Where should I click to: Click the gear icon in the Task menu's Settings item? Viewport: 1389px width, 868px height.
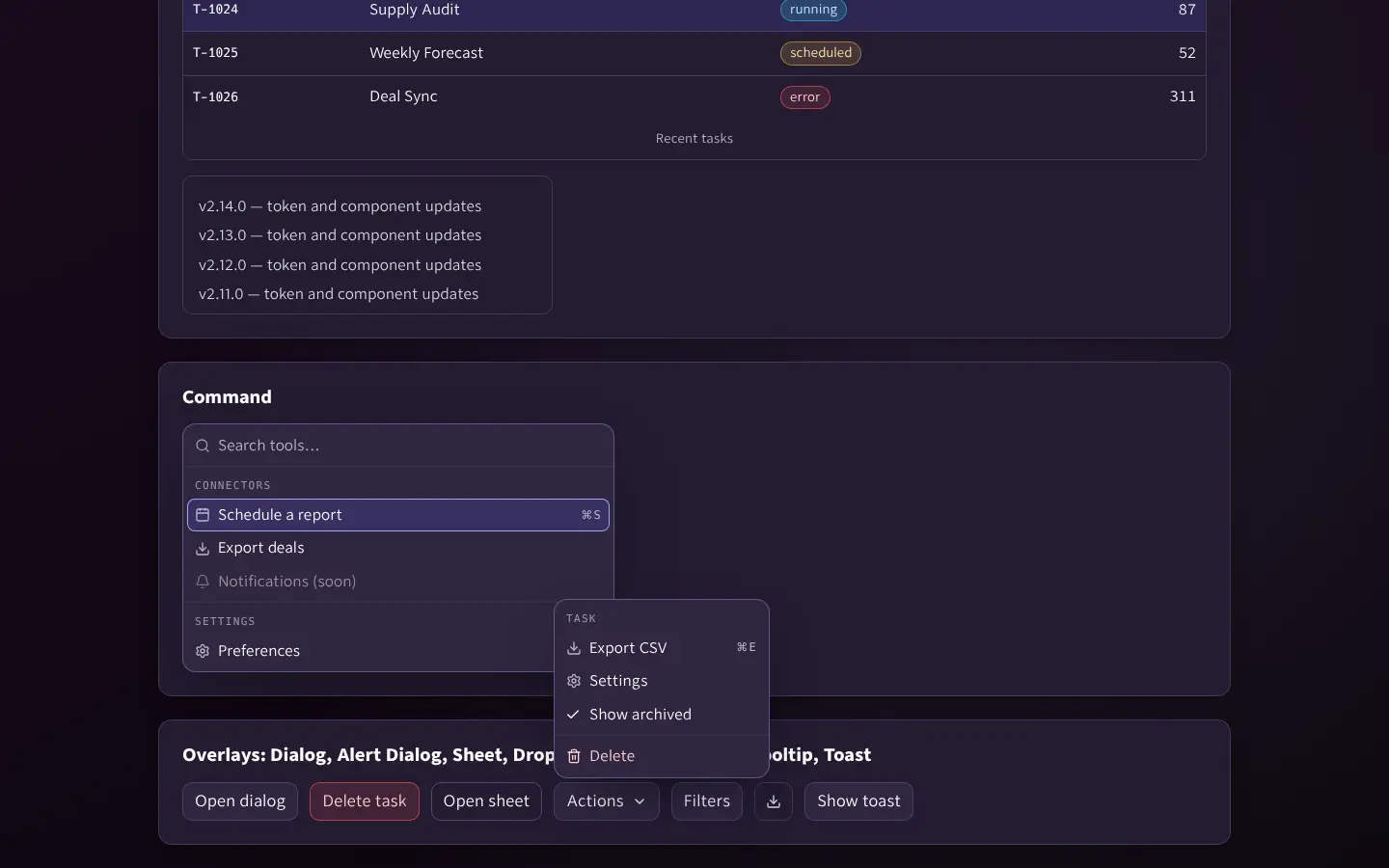(574, 681)
